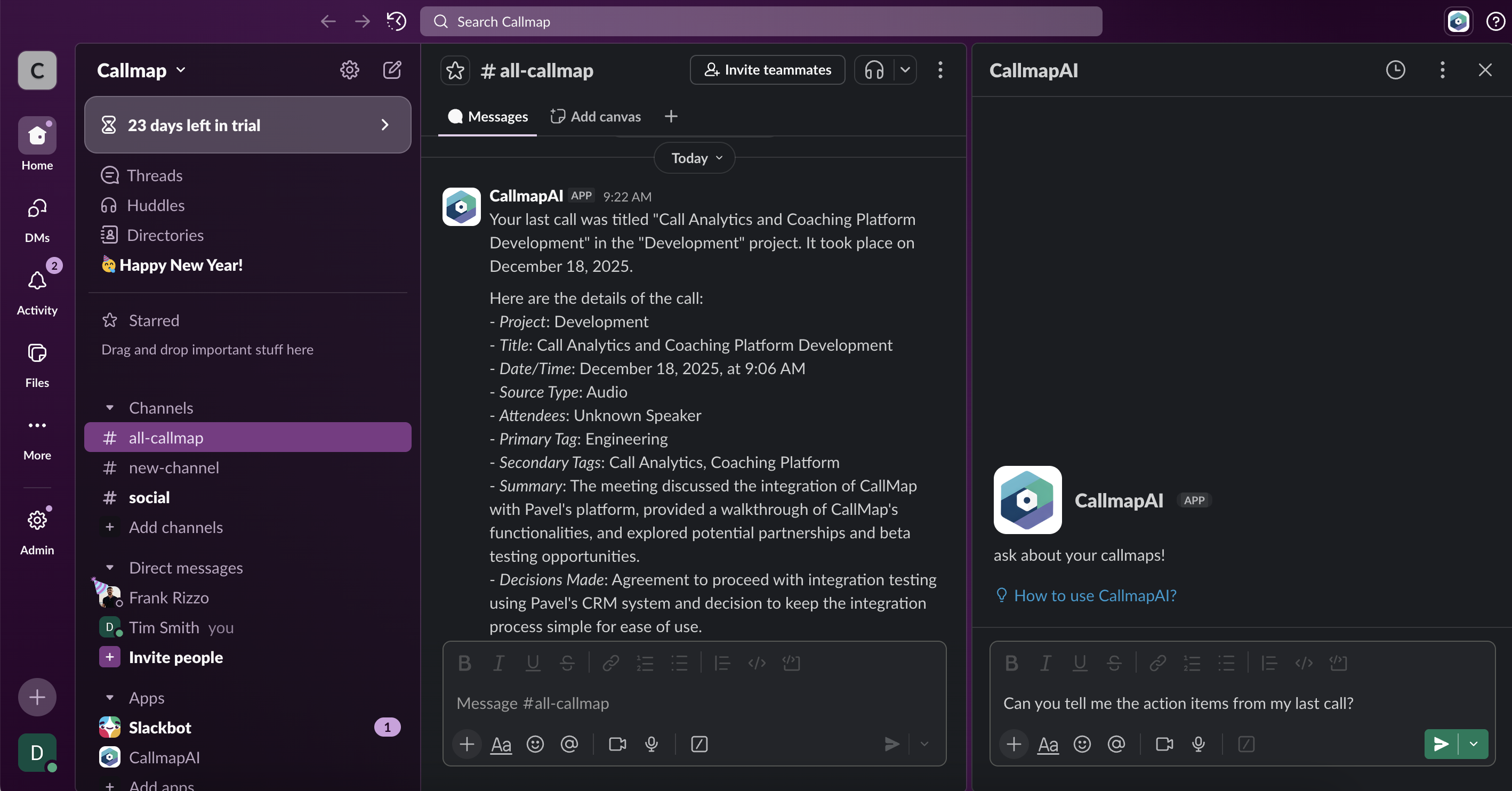Open Slackbot conversation
Image resolution: width=1512 pixels, height=791 pixels.
pos(248,728)
